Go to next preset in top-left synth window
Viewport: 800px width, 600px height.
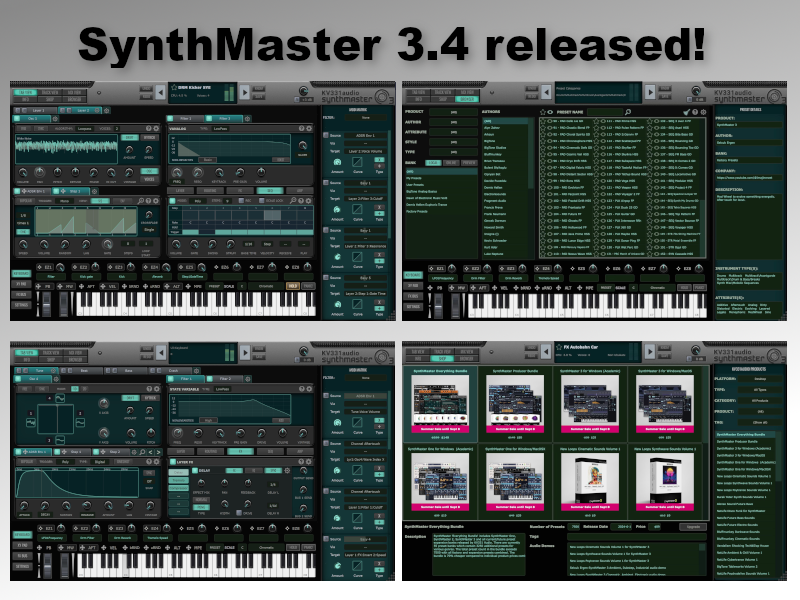tap(245, 92)
